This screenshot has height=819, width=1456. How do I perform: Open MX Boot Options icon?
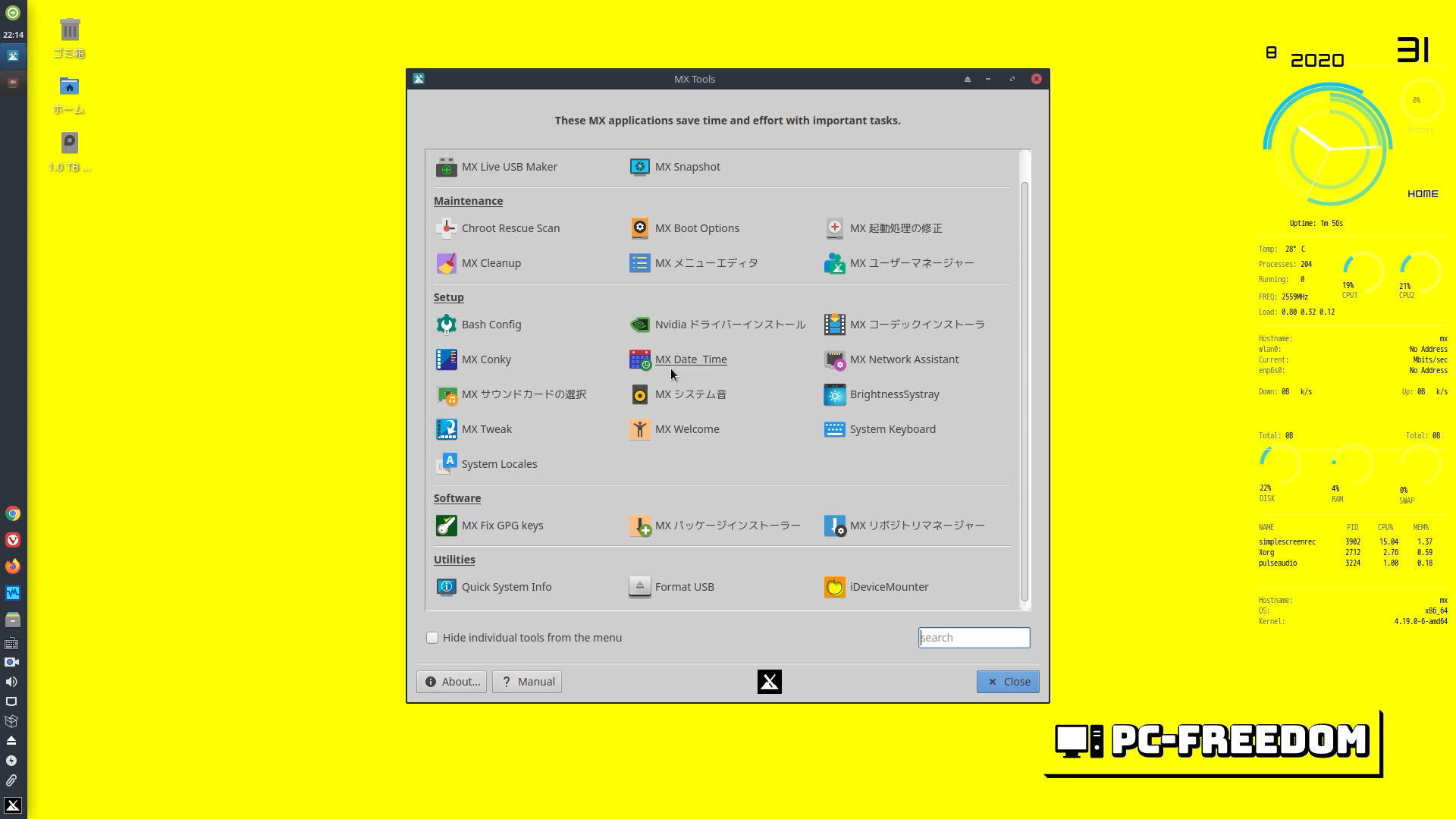(639, 228)
